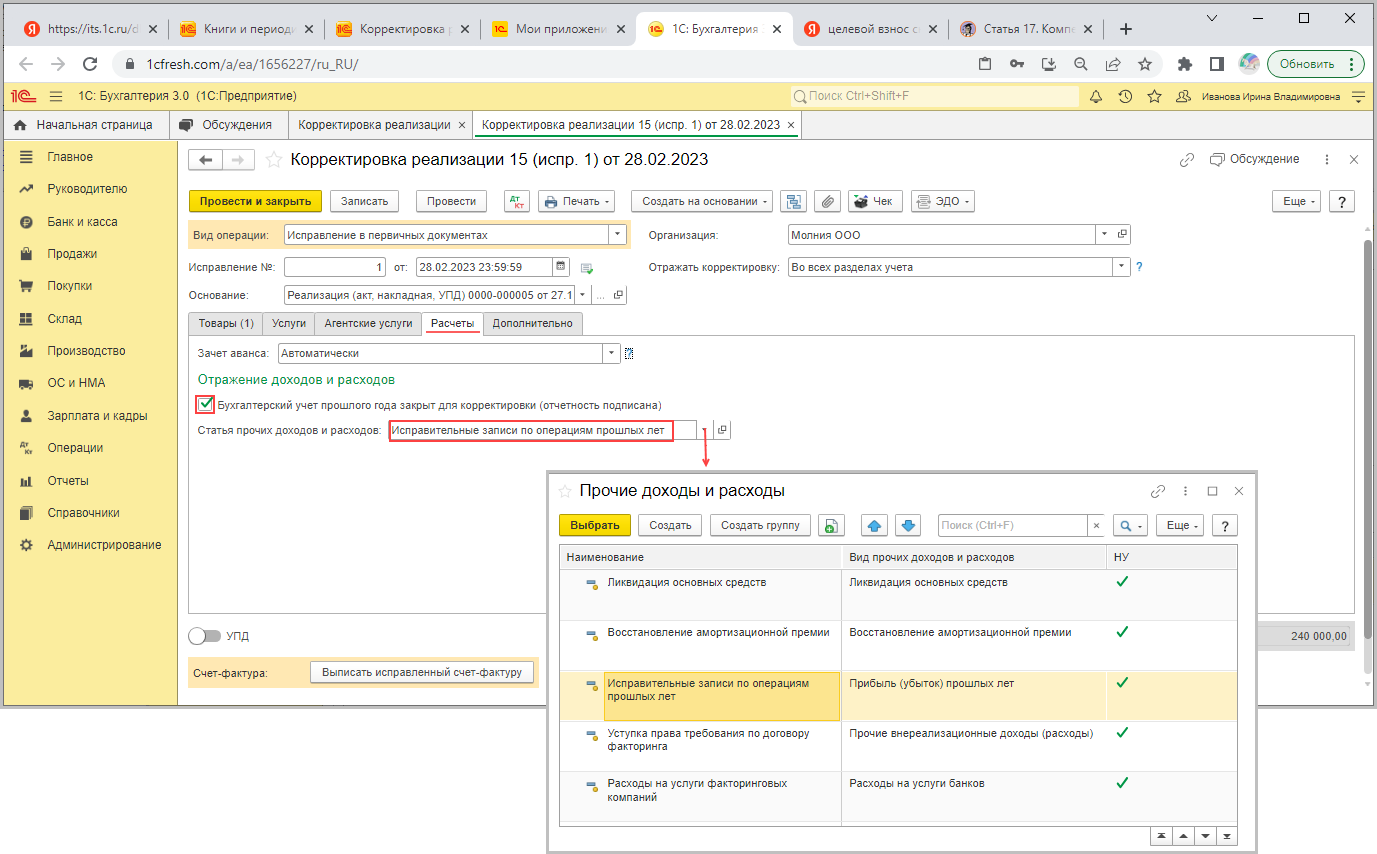Expand Вид операции dropdown
Image resolution: width=1377 pixels, height=854 pixels.
pos(618,235)
